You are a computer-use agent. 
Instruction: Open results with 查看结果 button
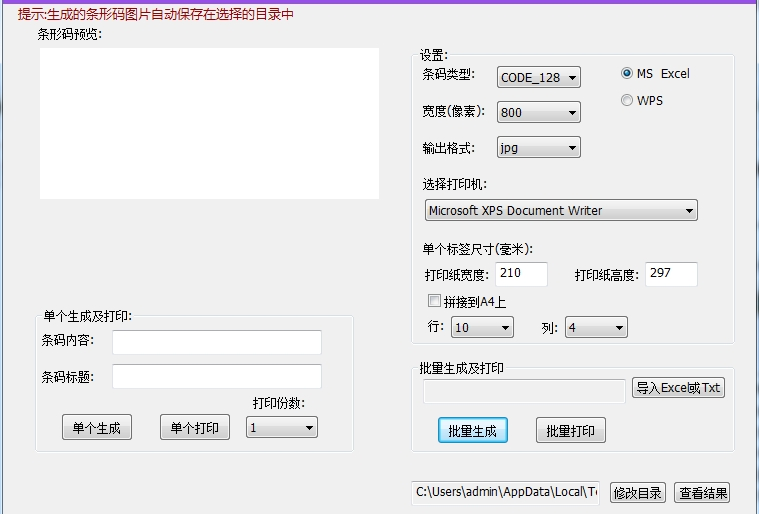tap(702, 493)
